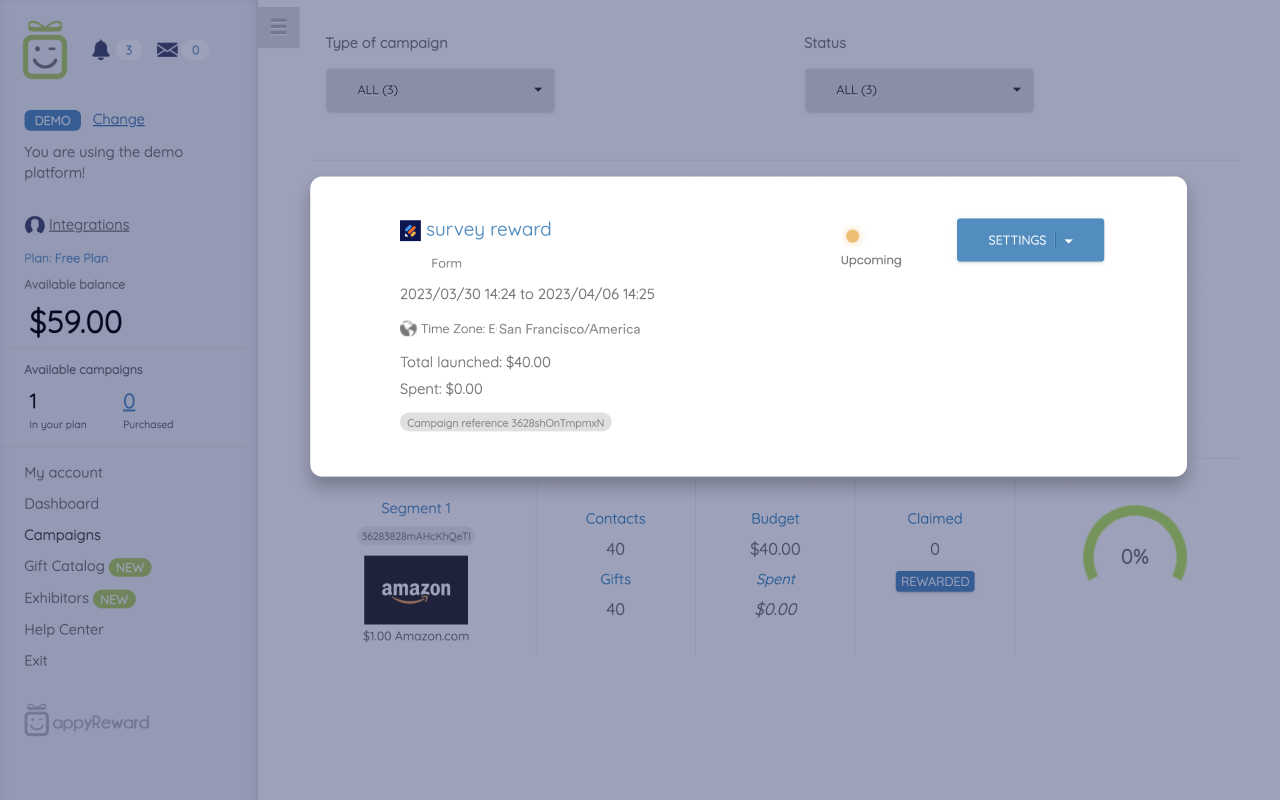Viewport: 1280px width, 800px height.
Task: Select the NEW badge next to Gift Catalog
Action: pyautogui.click(x=132, y=566)
